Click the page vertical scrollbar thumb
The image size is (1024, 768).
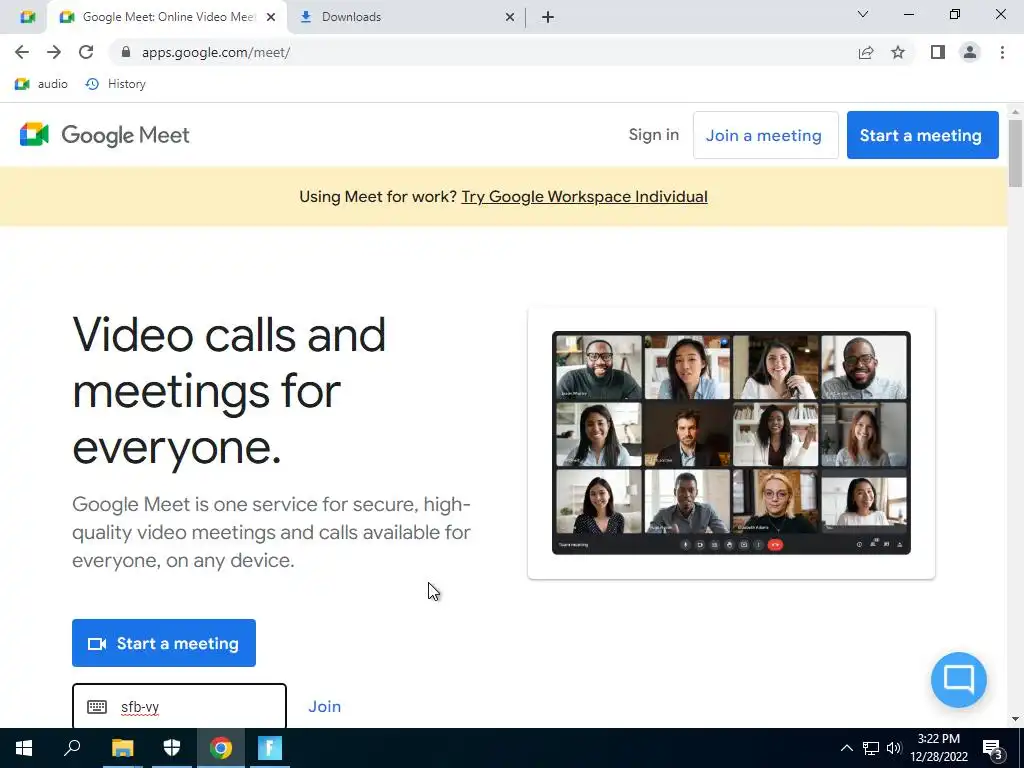point(1015,152)
